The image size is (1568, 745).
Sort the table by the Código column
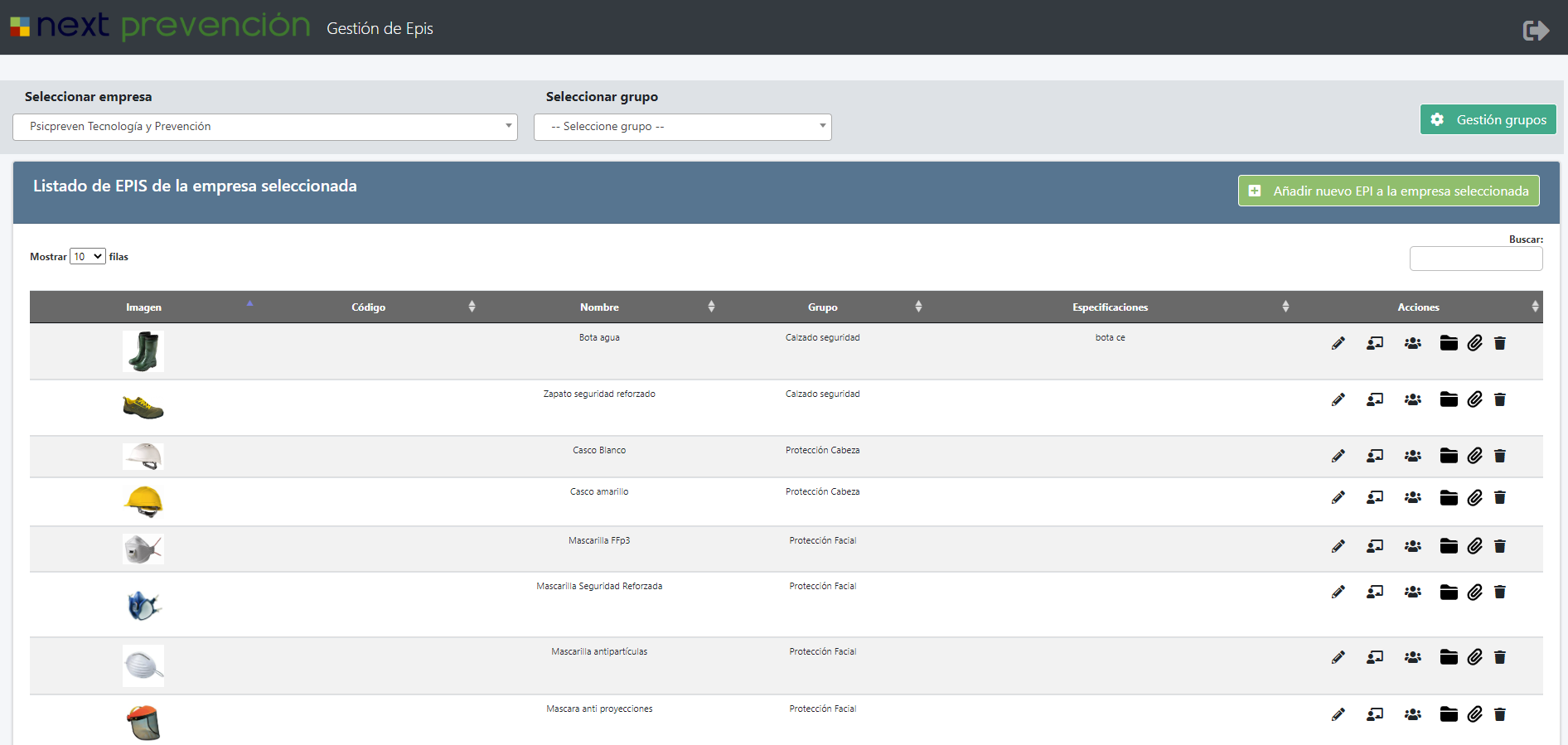click(x=369, y=307)
